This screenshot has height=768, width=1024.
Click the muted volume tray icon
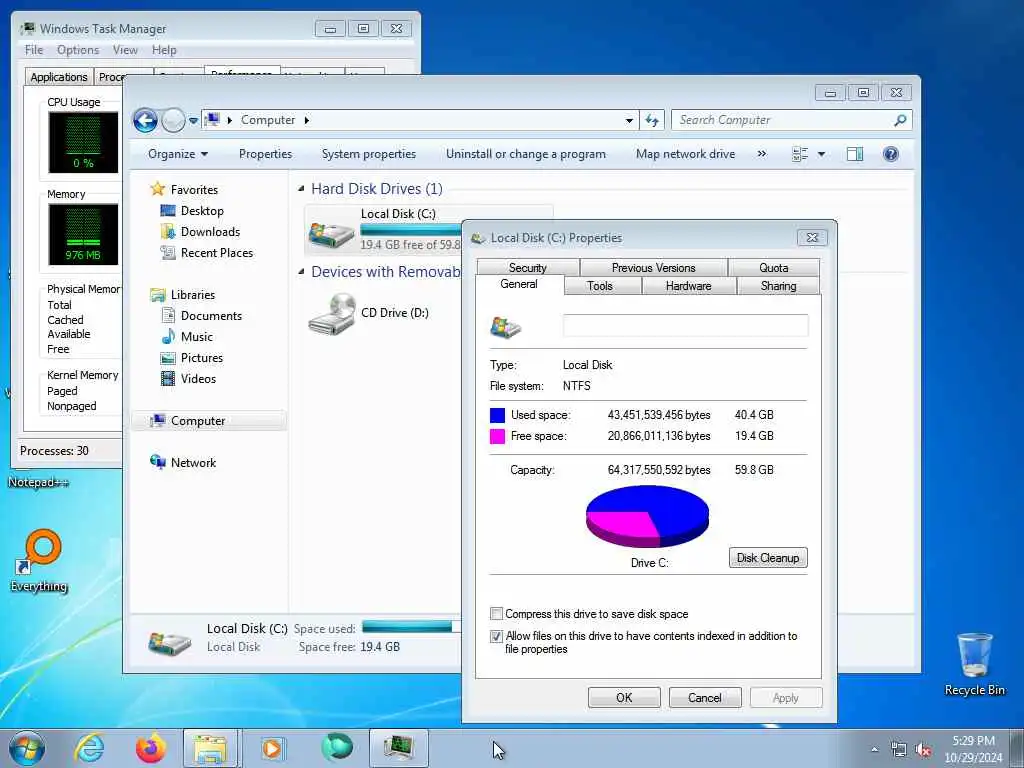(923, 750)
